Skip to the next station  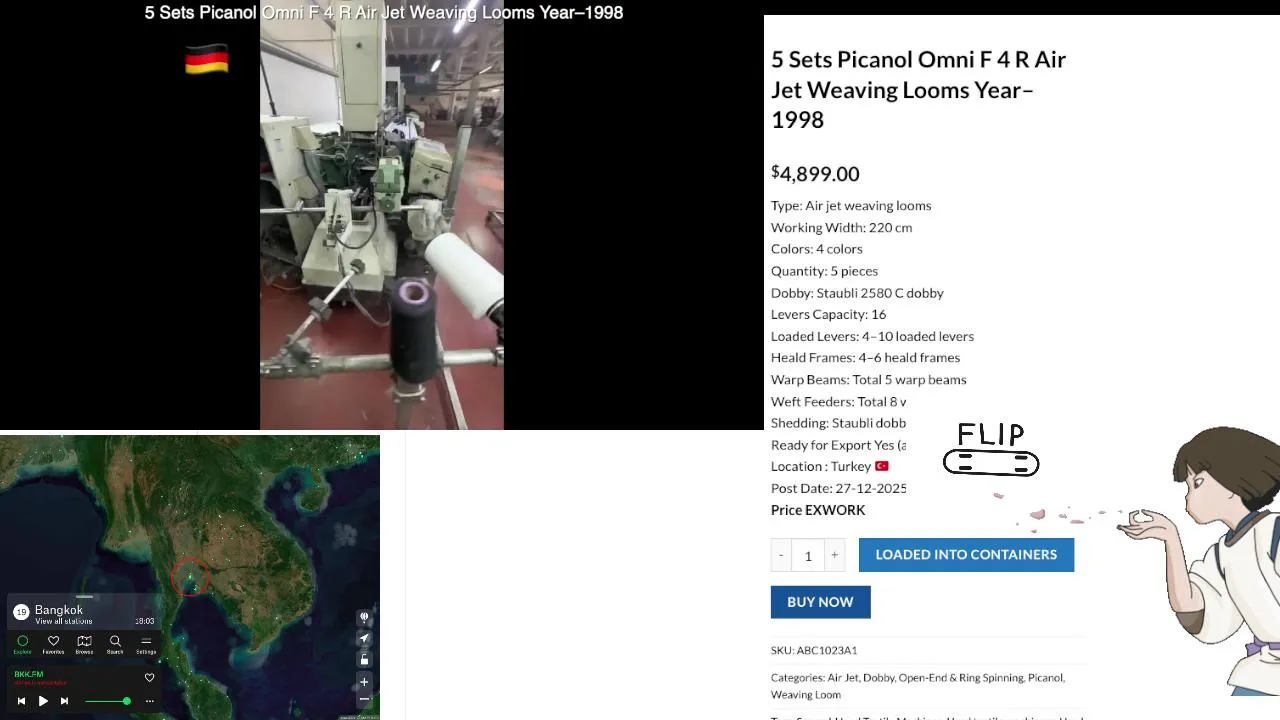coord(64,701)
